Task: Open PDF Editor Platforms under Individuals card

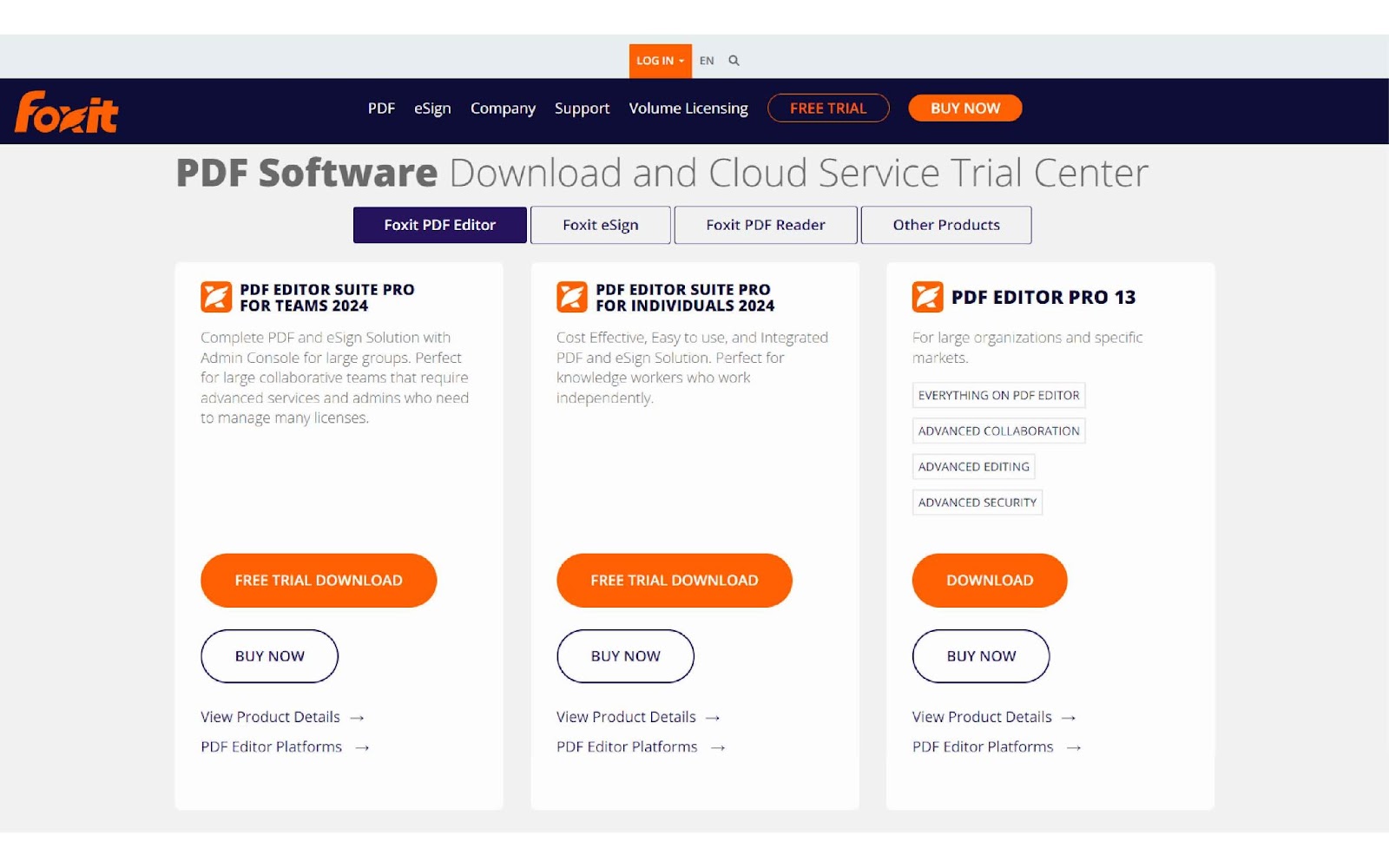Action: [641, 747]
